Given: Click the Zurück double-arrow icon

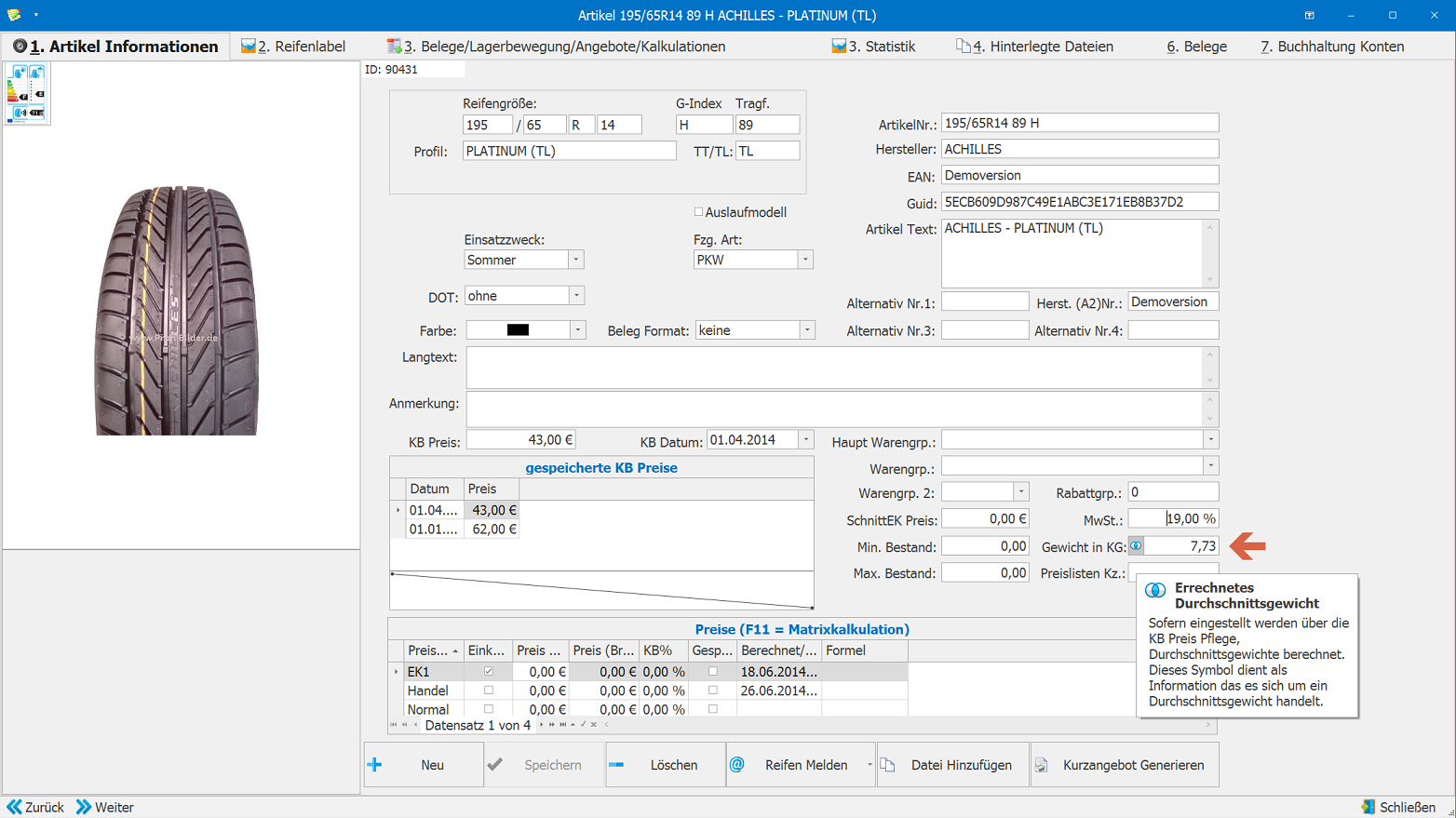Looking at the screenshot, I should tap(14, 807).
